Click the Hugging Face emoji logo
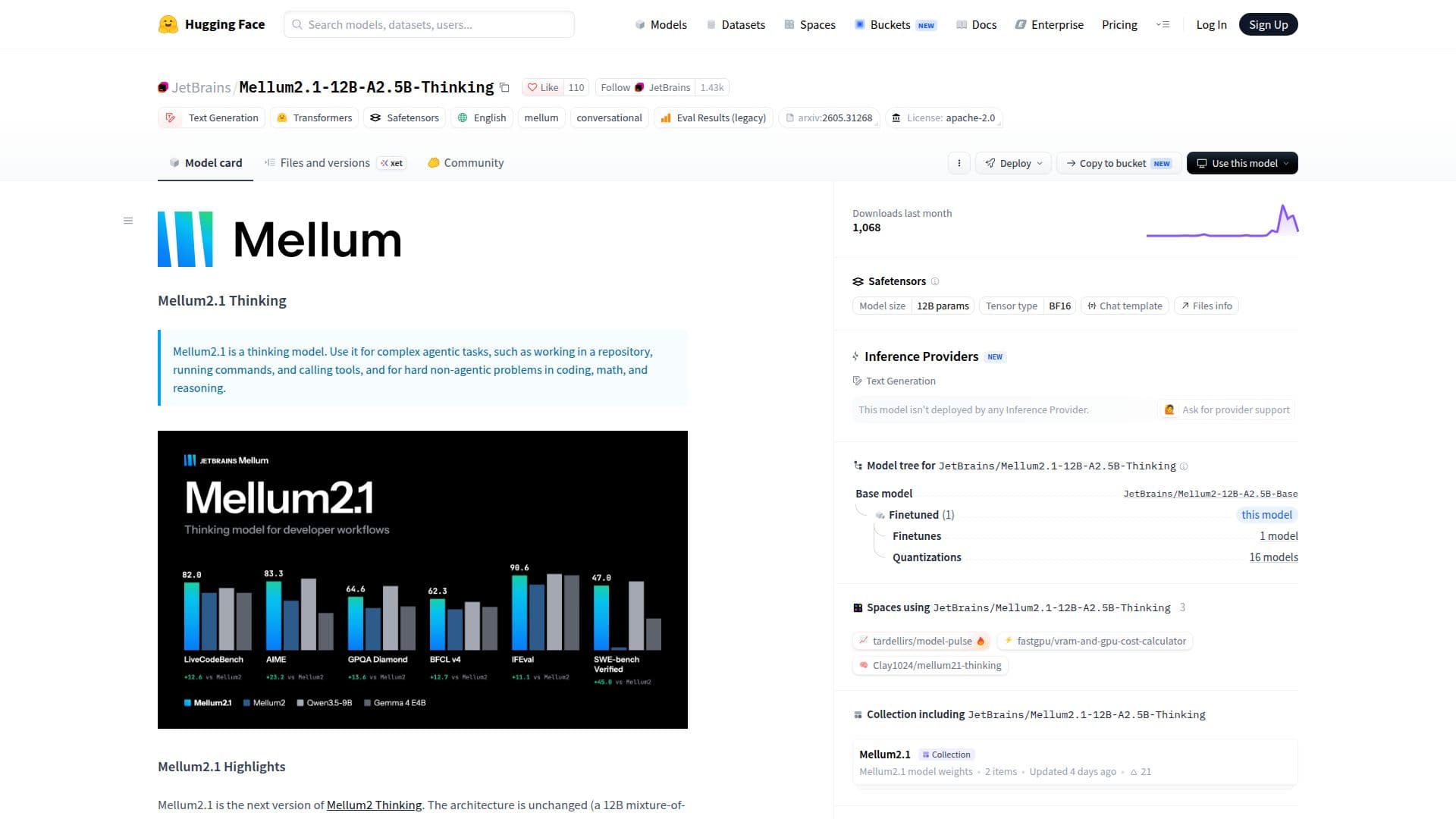The image size is (1456, 819). [x=168, y=24]
